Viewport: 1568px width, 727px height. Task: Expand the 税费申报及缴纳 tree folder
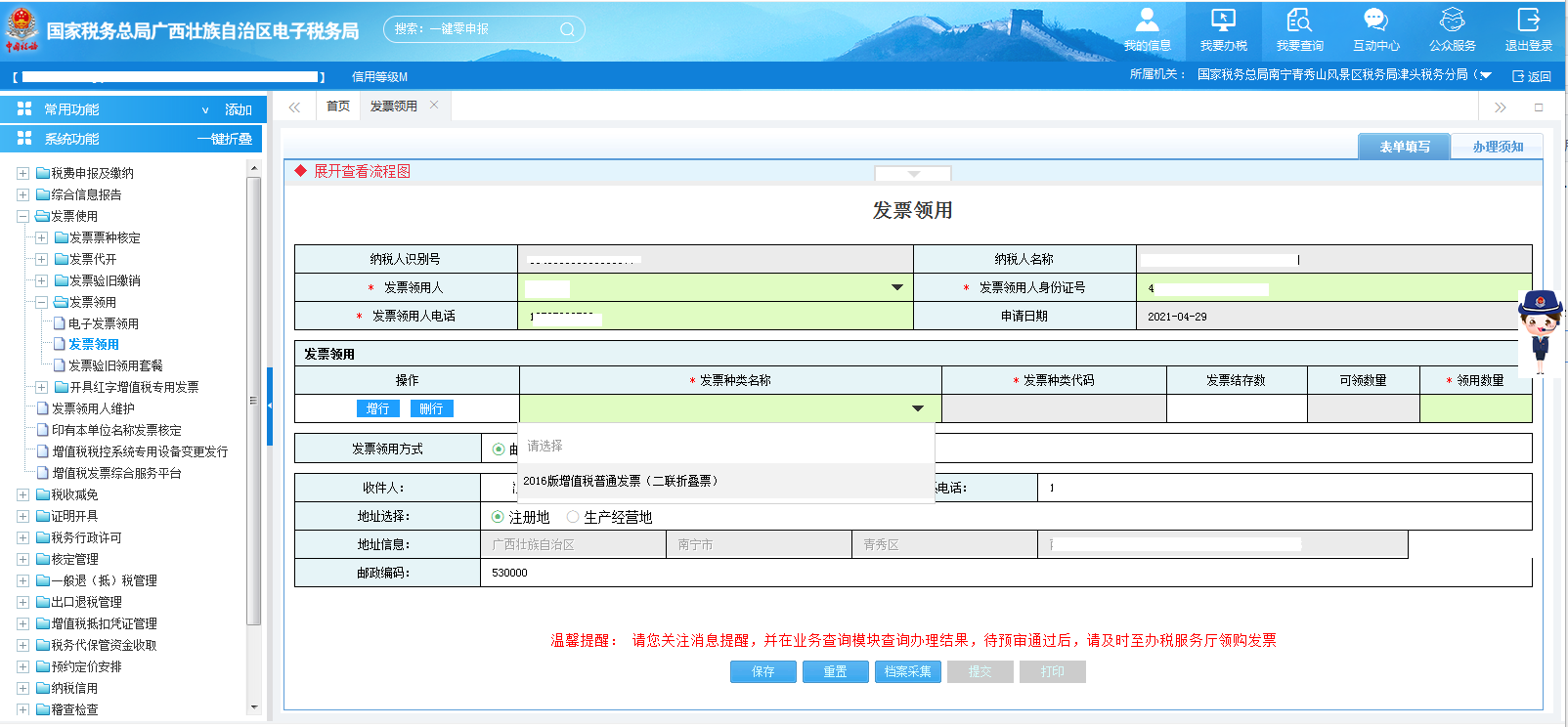pyautogui.click(x=22, y=173)
